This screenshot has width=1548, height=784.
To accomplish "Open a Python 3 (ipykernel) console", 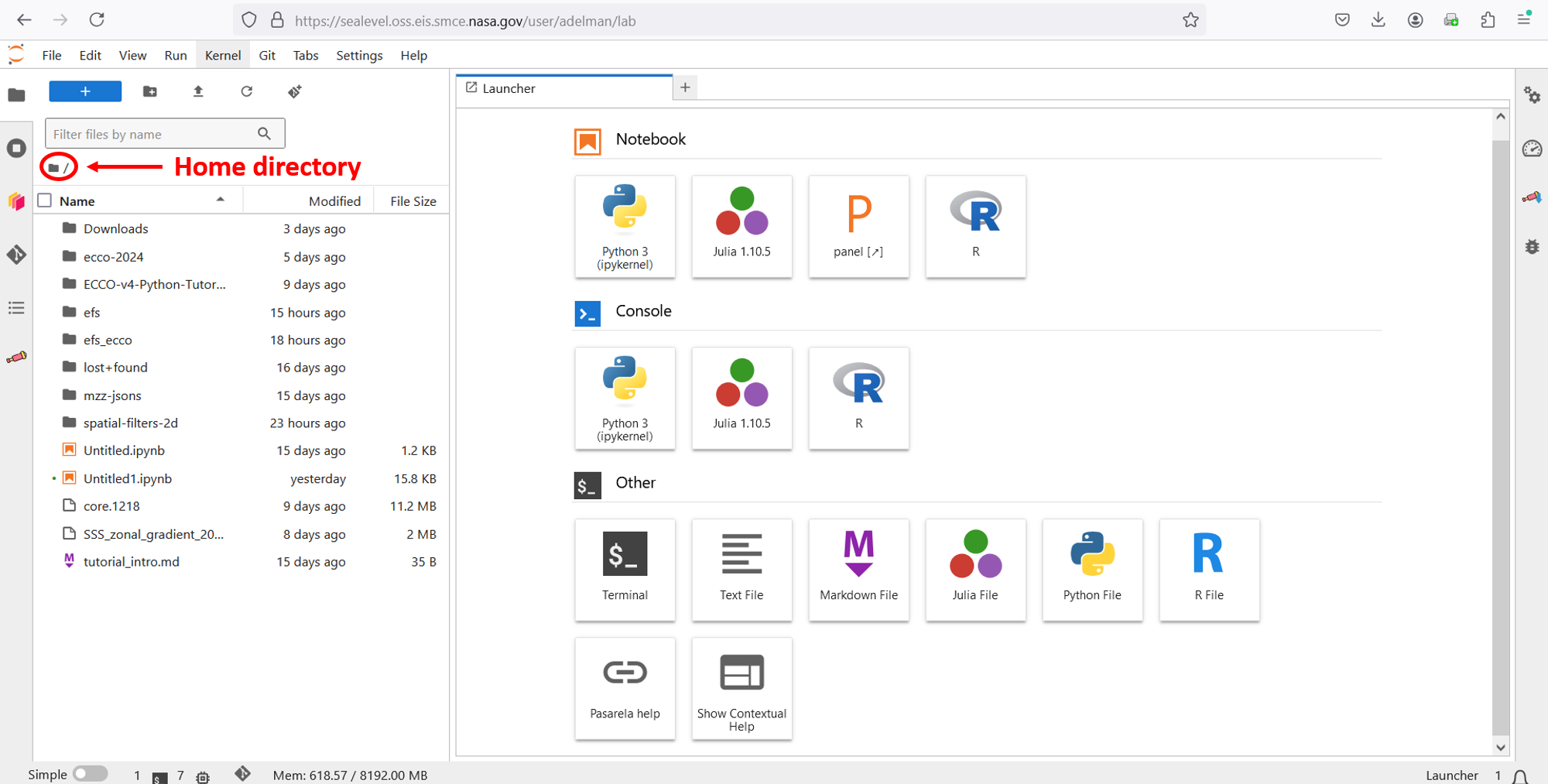I will 625,398.
